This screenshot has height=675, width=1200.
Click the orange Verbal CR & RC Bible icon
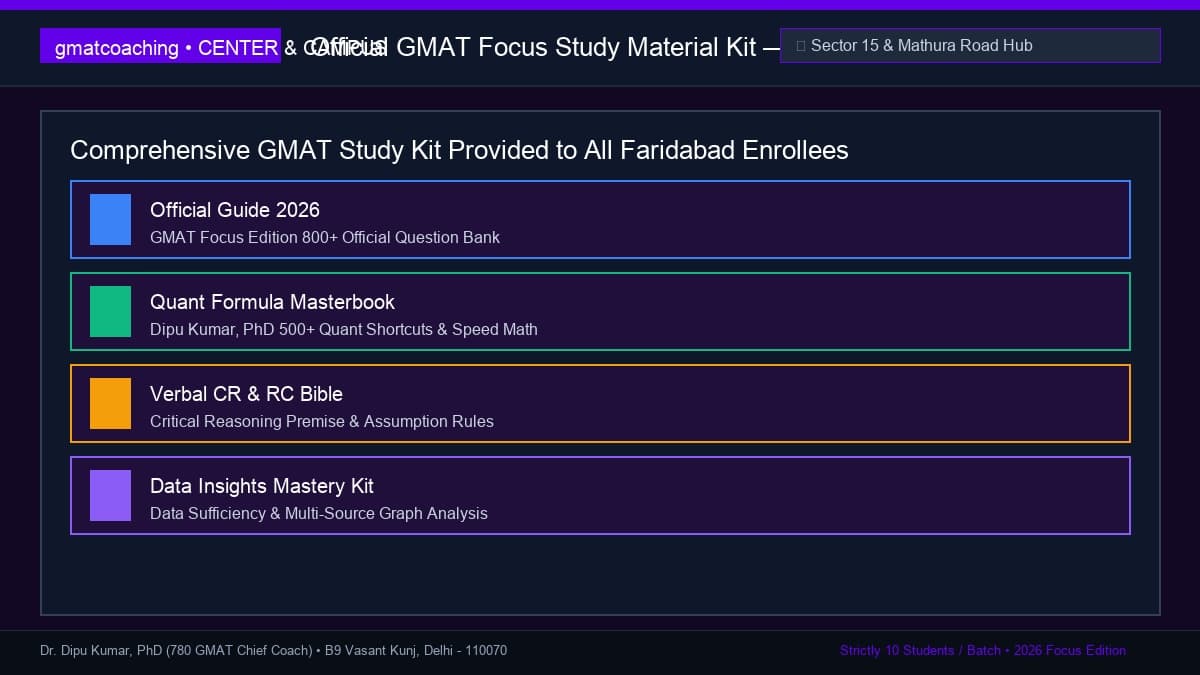pyautogui.click(x=110, y=403)
